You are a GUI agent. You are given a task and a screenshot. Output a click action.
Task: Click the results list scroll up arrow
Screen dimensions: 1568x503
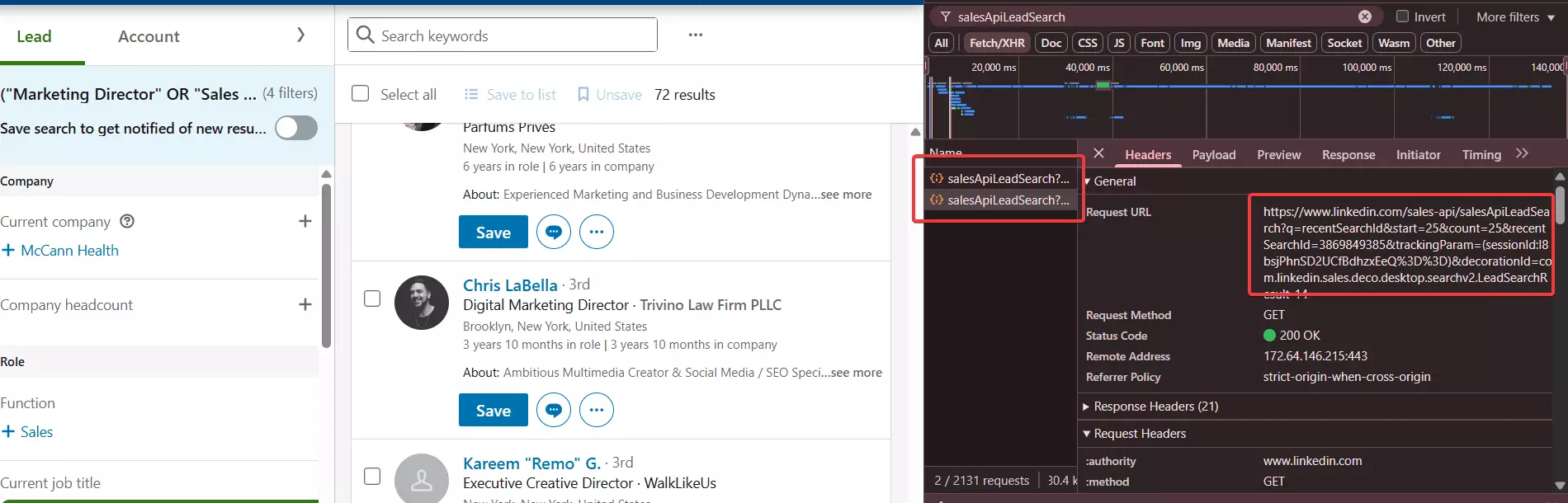pos(915,132)
